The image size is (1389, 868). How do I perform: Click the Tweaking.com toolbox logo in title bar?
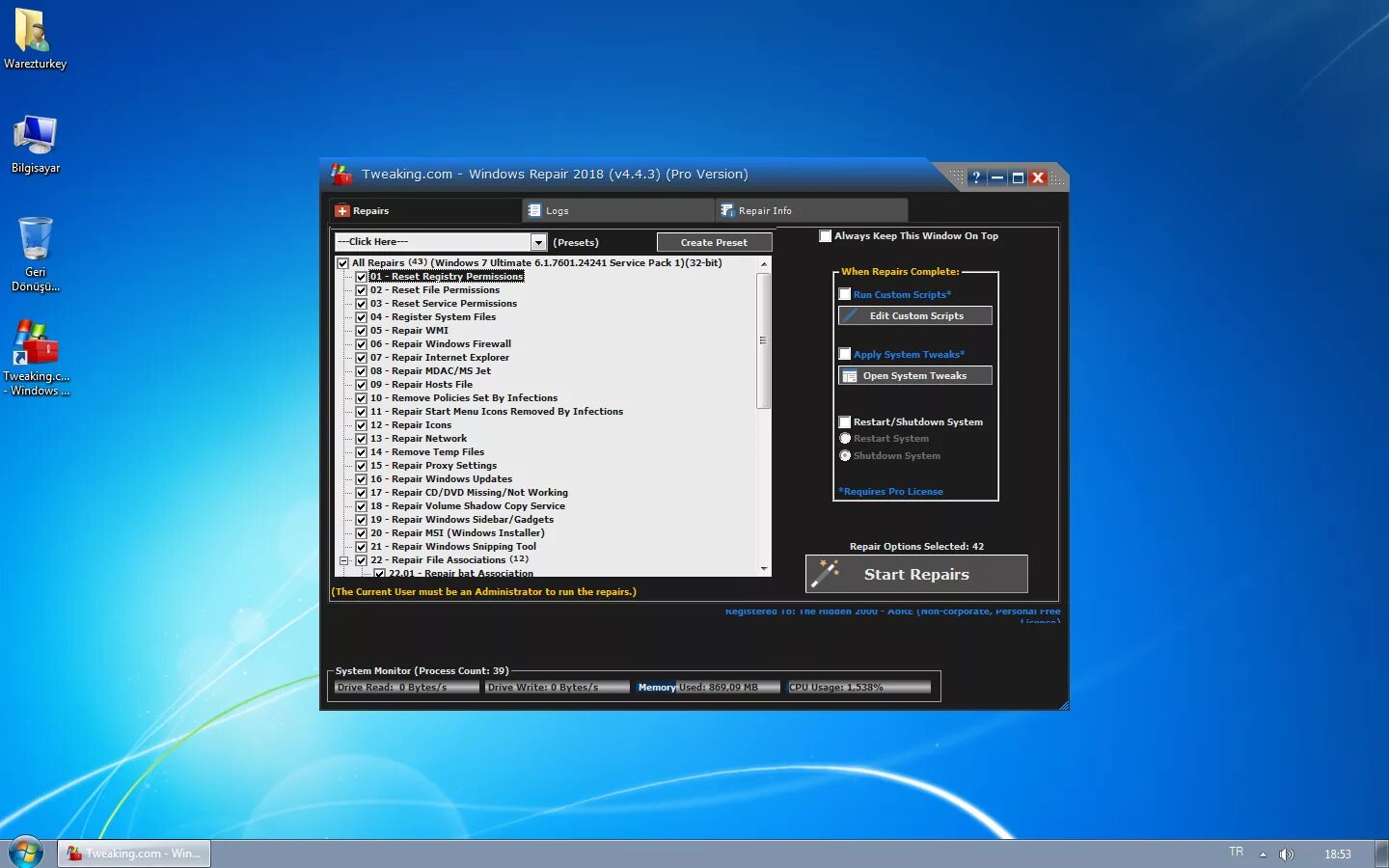(340, 175)
